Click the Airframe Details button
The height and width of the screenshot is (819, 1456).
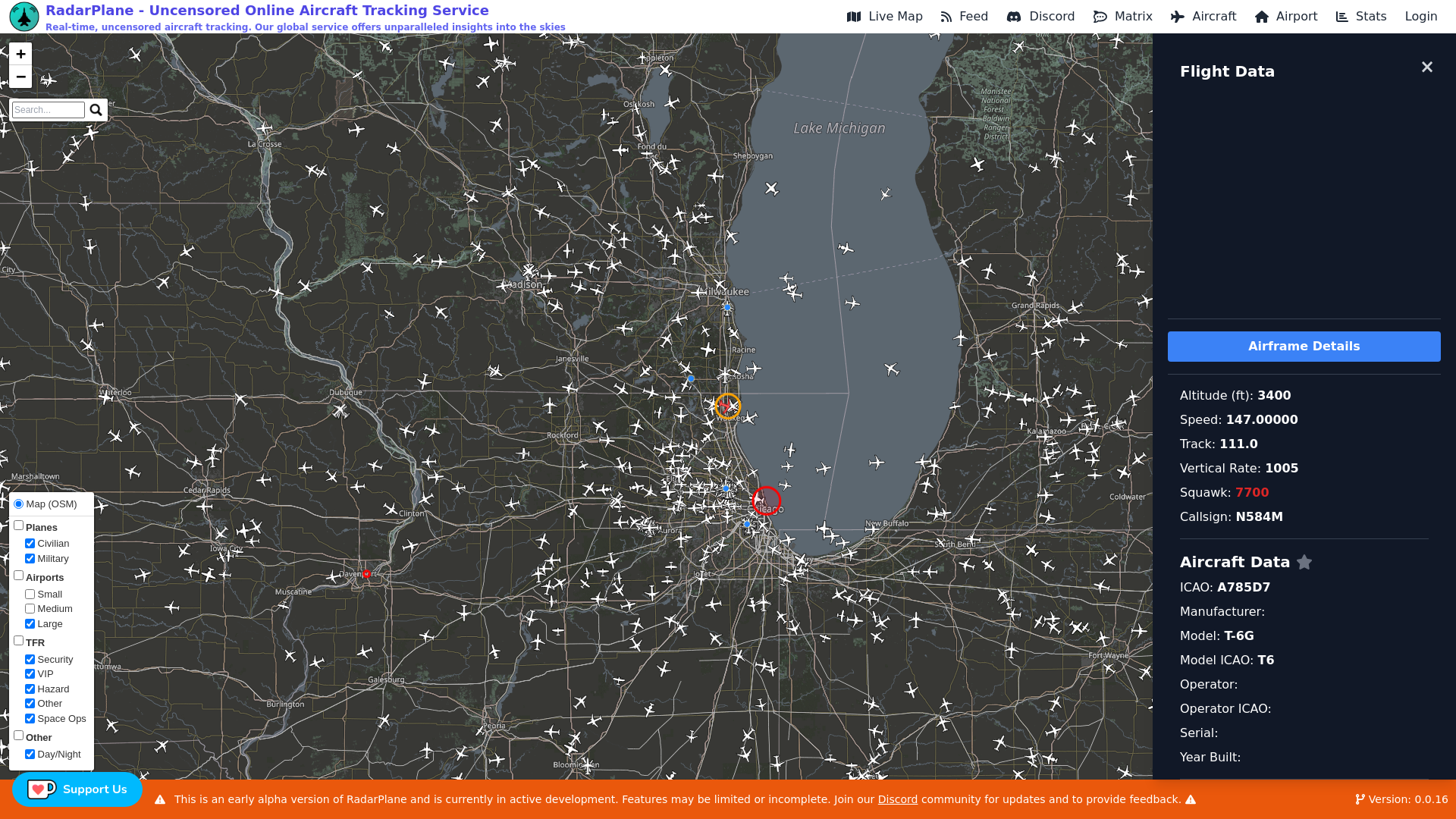[1304, 347]
